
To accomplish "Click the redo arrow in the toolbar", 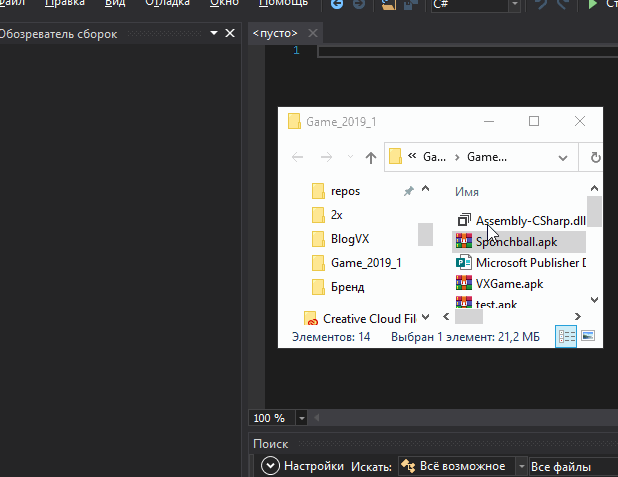I will [562, 4].
